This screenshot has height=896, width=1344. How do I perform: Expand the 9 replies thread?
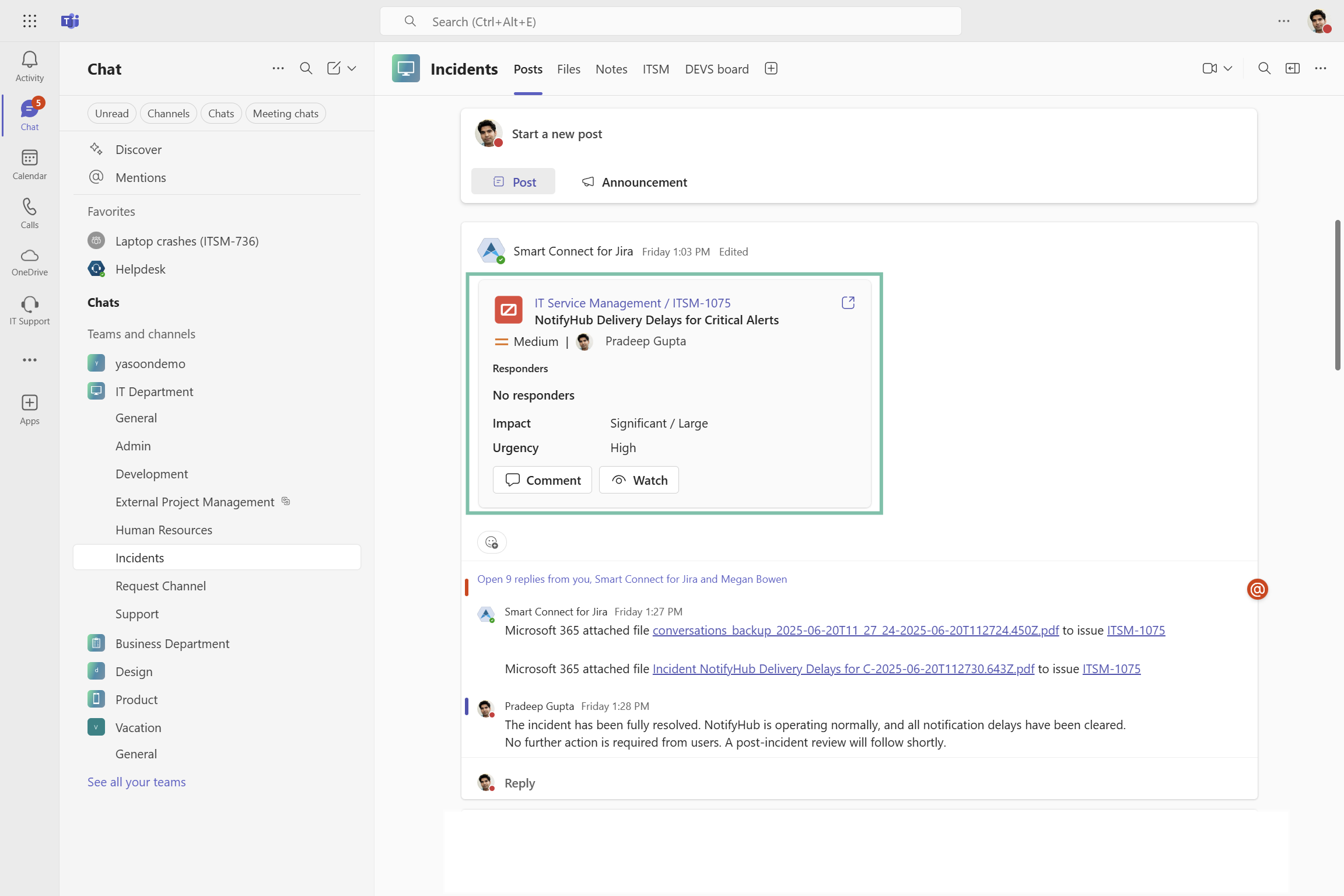pyautogui.click(x=632, y=579)
